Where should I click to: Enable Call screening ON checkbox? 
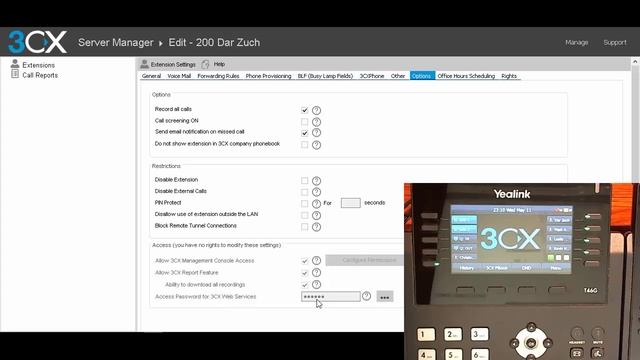304,122
